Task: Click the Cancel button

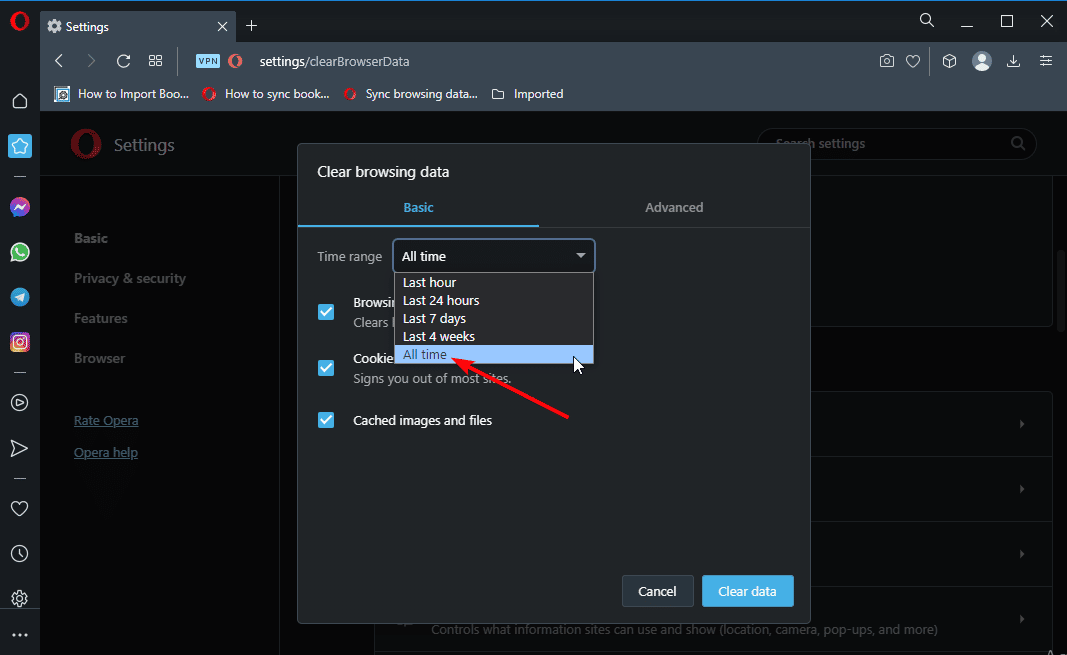Action: coord(657,591)
